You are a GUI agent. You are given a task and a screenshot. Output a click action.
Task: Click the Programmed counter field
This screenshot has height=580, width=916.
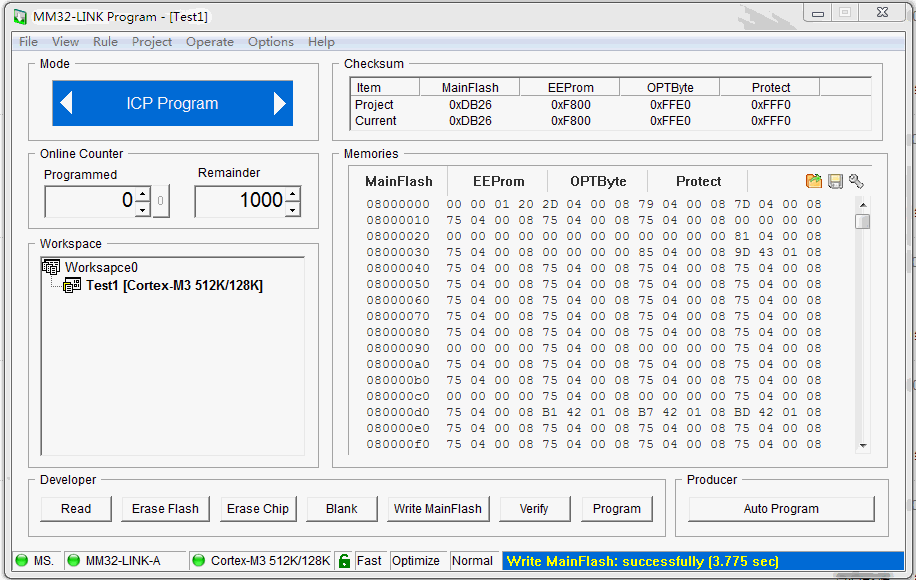(91, 201)
